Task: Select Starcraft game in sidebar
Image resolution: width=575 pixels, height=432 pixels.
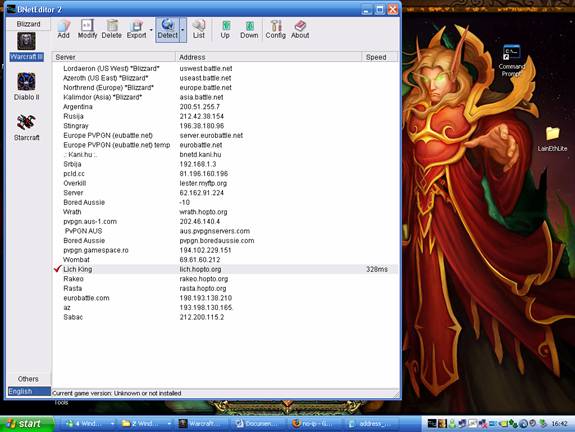Action: pos(26,127)
